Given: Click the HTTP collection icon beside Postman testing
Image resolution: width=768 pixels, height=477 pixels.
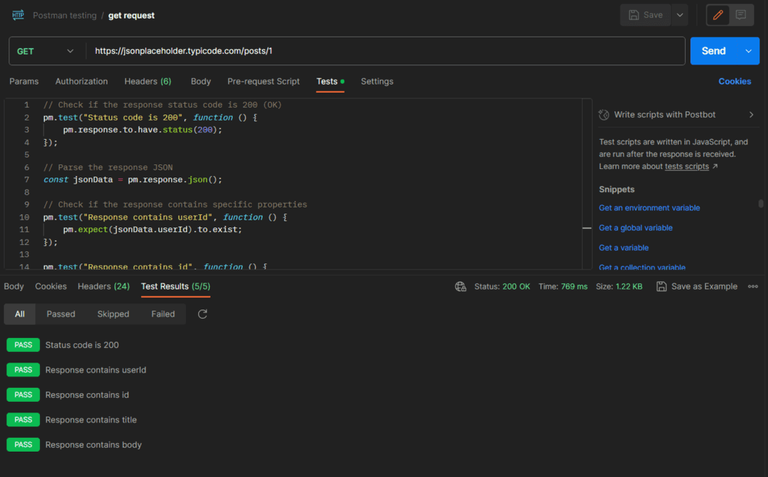Looking at the screenshot, I should click(x=18, y=15).
